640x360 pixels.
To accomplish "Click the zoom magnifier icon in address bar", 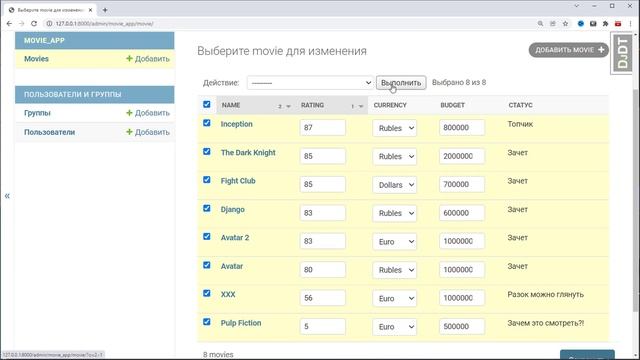I will point(540,24).
